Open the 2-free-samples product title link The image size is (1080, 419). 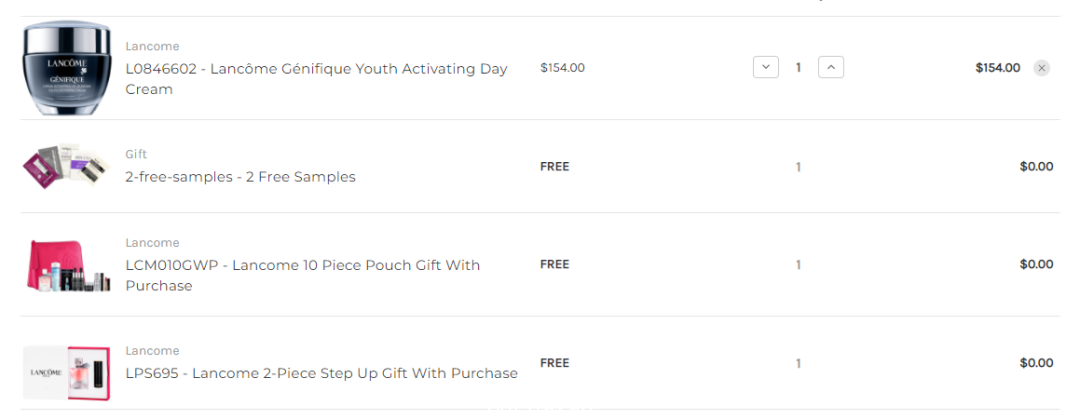(240, 177)
